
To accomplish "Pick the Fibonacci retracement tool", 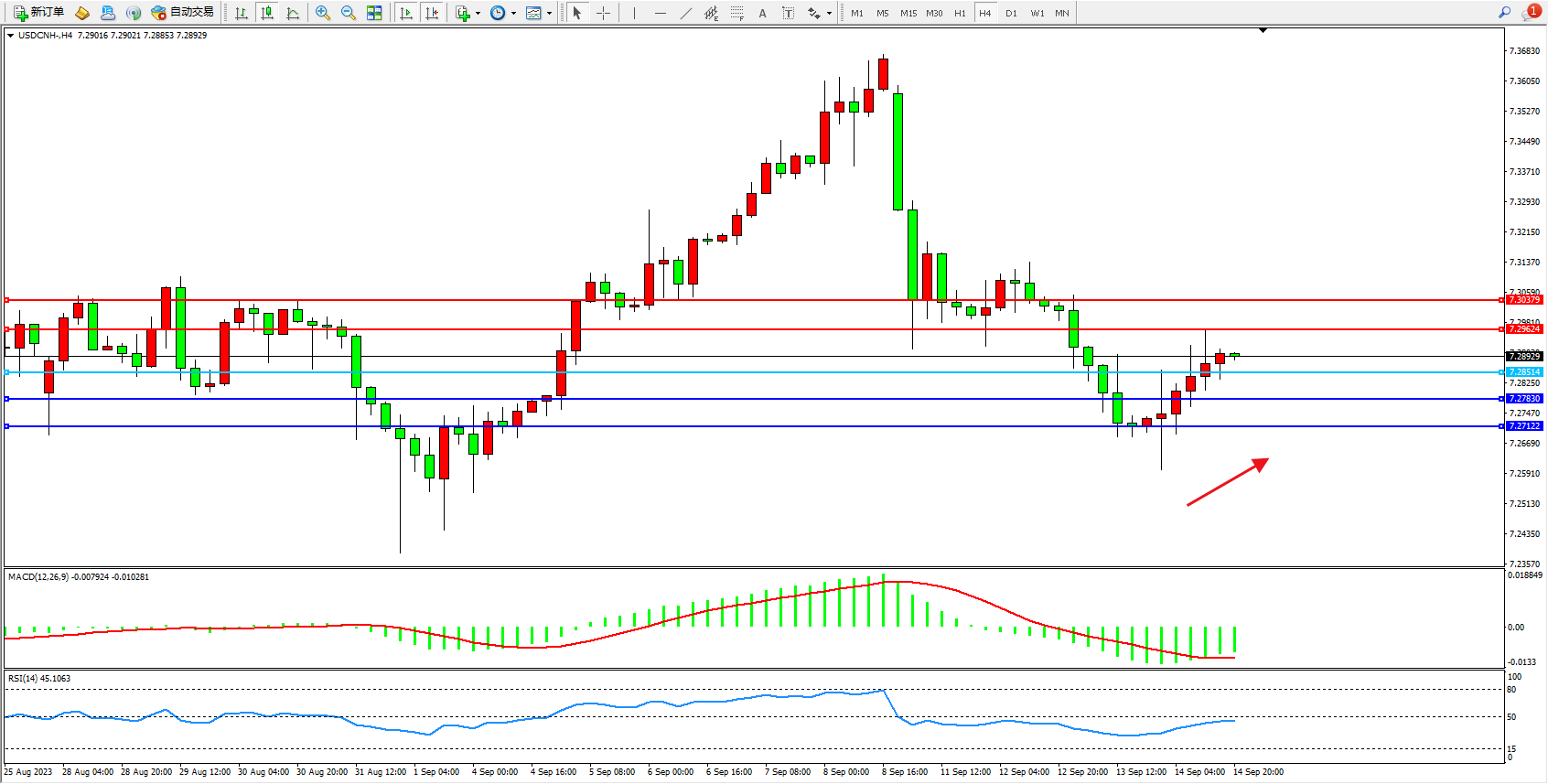I will (736, 13).
